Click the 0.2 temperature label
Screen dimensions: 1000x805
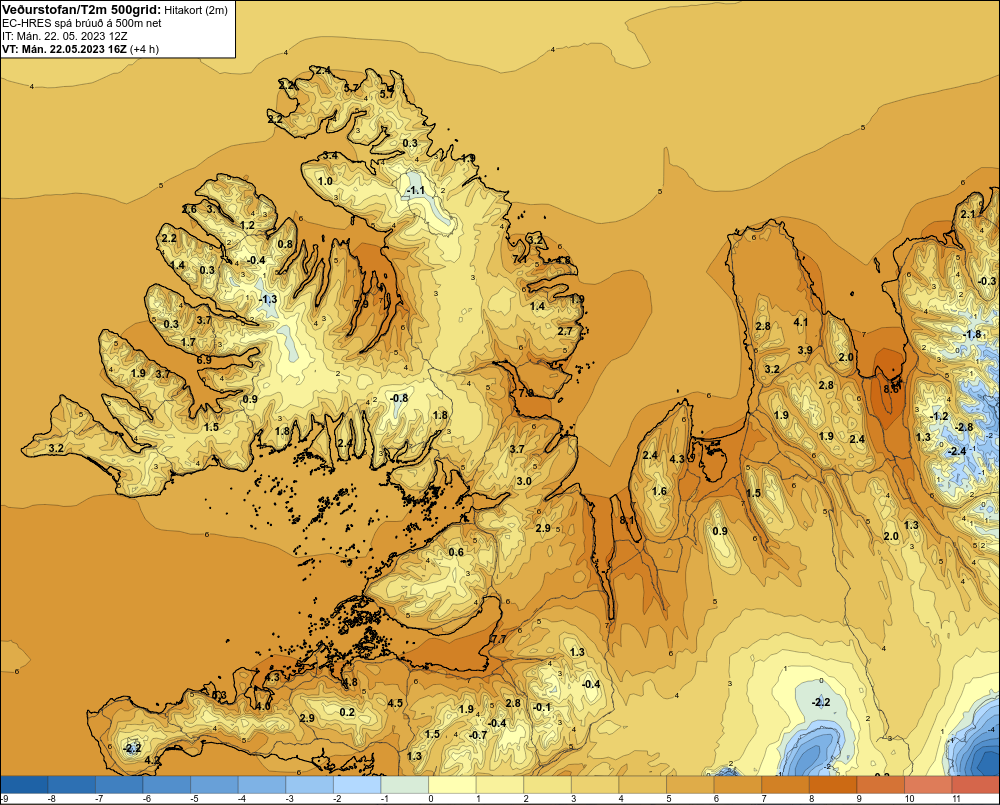click(x=347, y=712)
